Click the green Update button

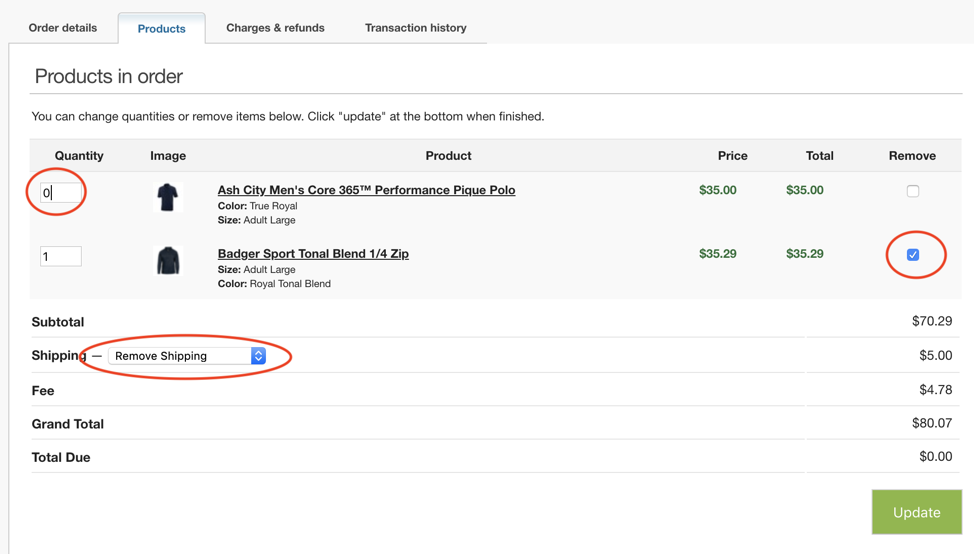coord(917,512)
